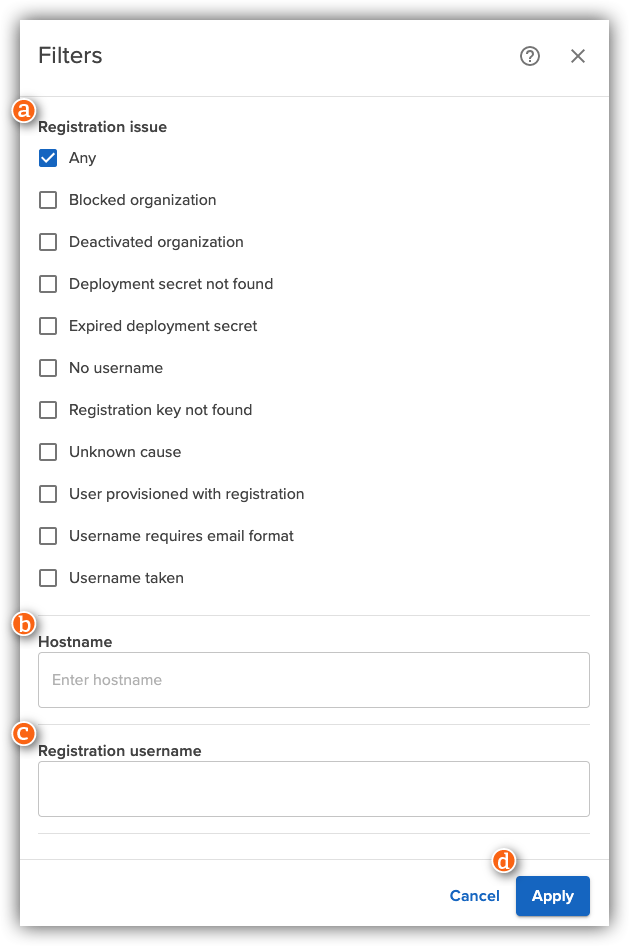Image resolution: width=629 pixels, height=946 pixels.
Task: Click the Registration username text box
Action: (x=313, y=788)
